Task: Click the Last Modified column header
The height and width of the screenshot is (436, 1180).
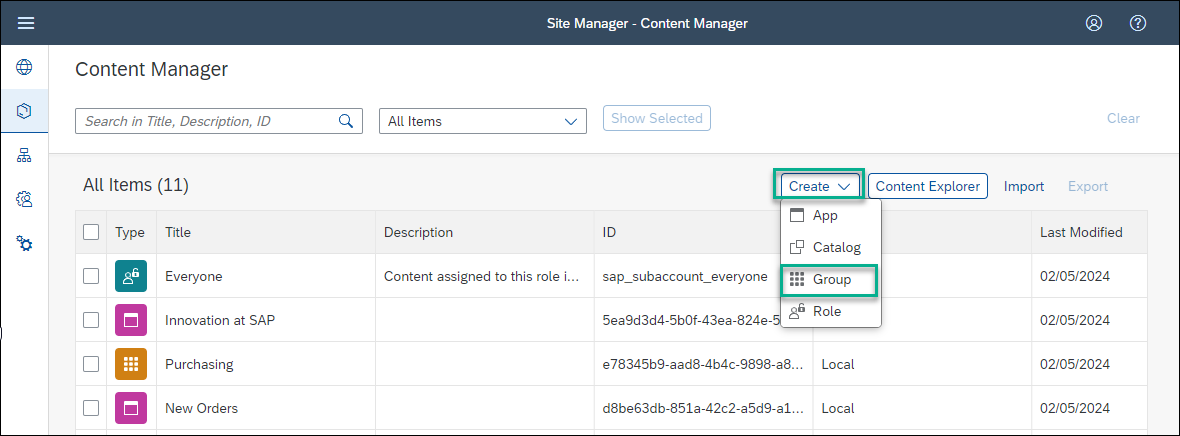Action: pyautogui.click(x=1089, y=232)
